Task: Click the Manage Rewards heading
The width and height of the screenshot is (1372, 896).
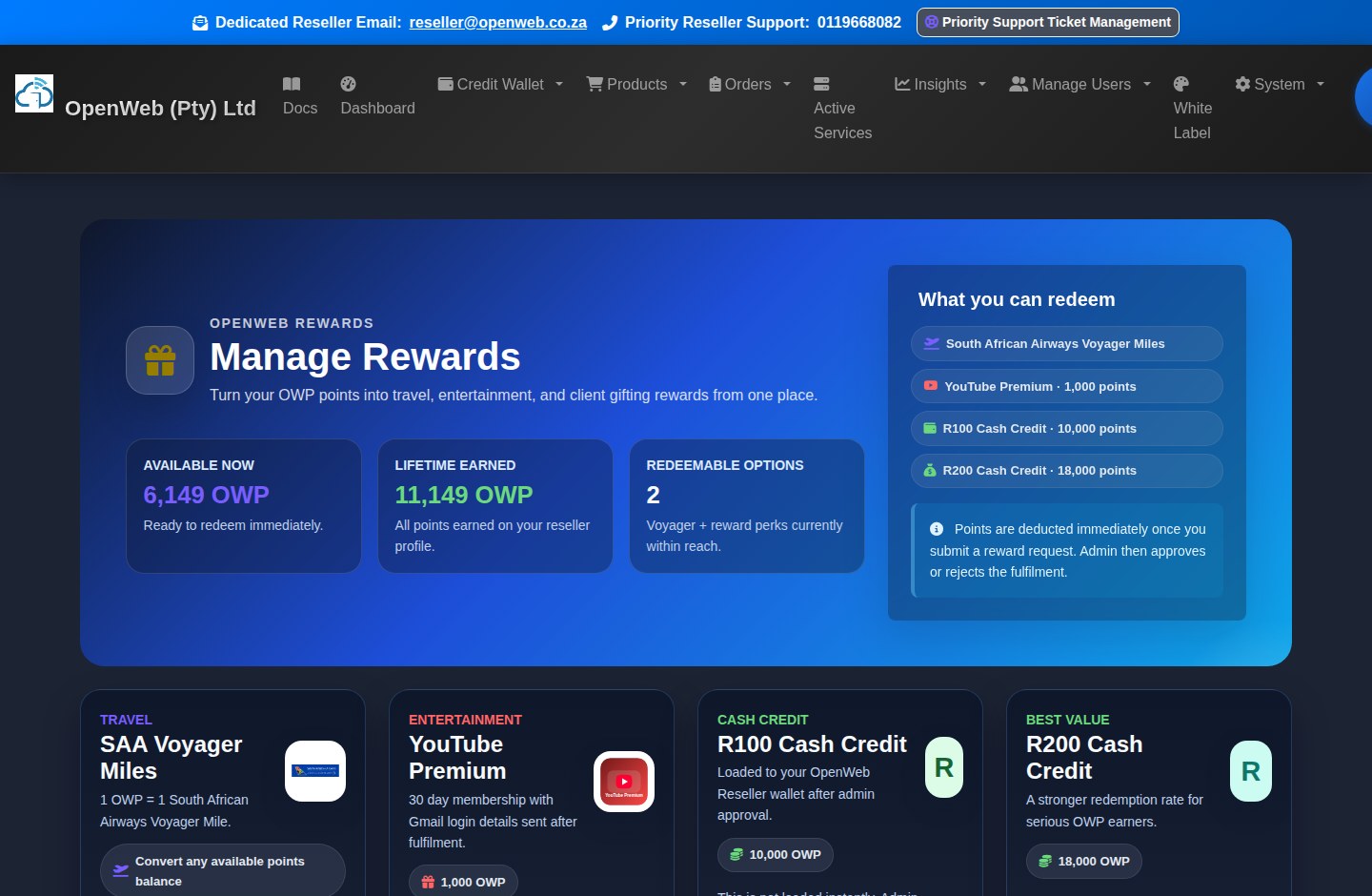Action: click(365, 356)
